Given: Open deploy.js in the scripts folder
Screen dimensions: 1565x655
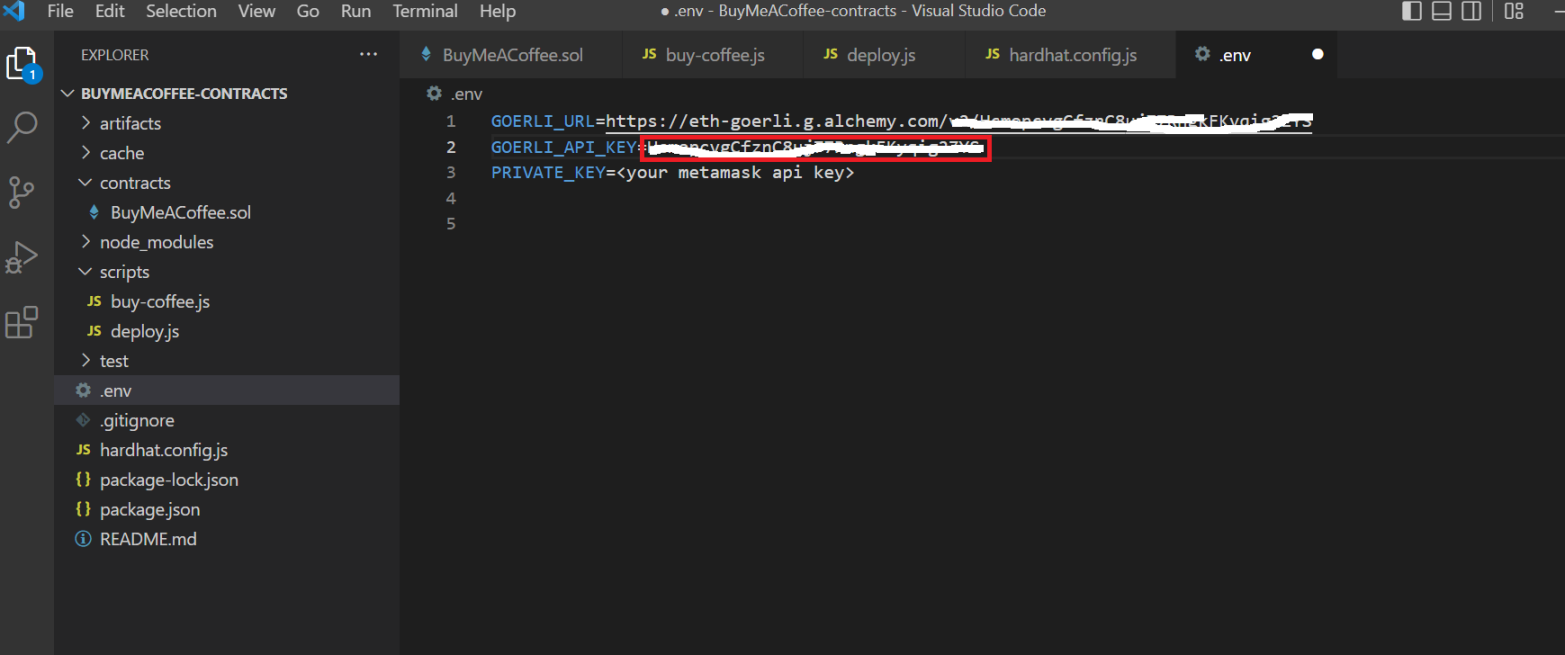Looking at the screenshot, I should point(145,331).
